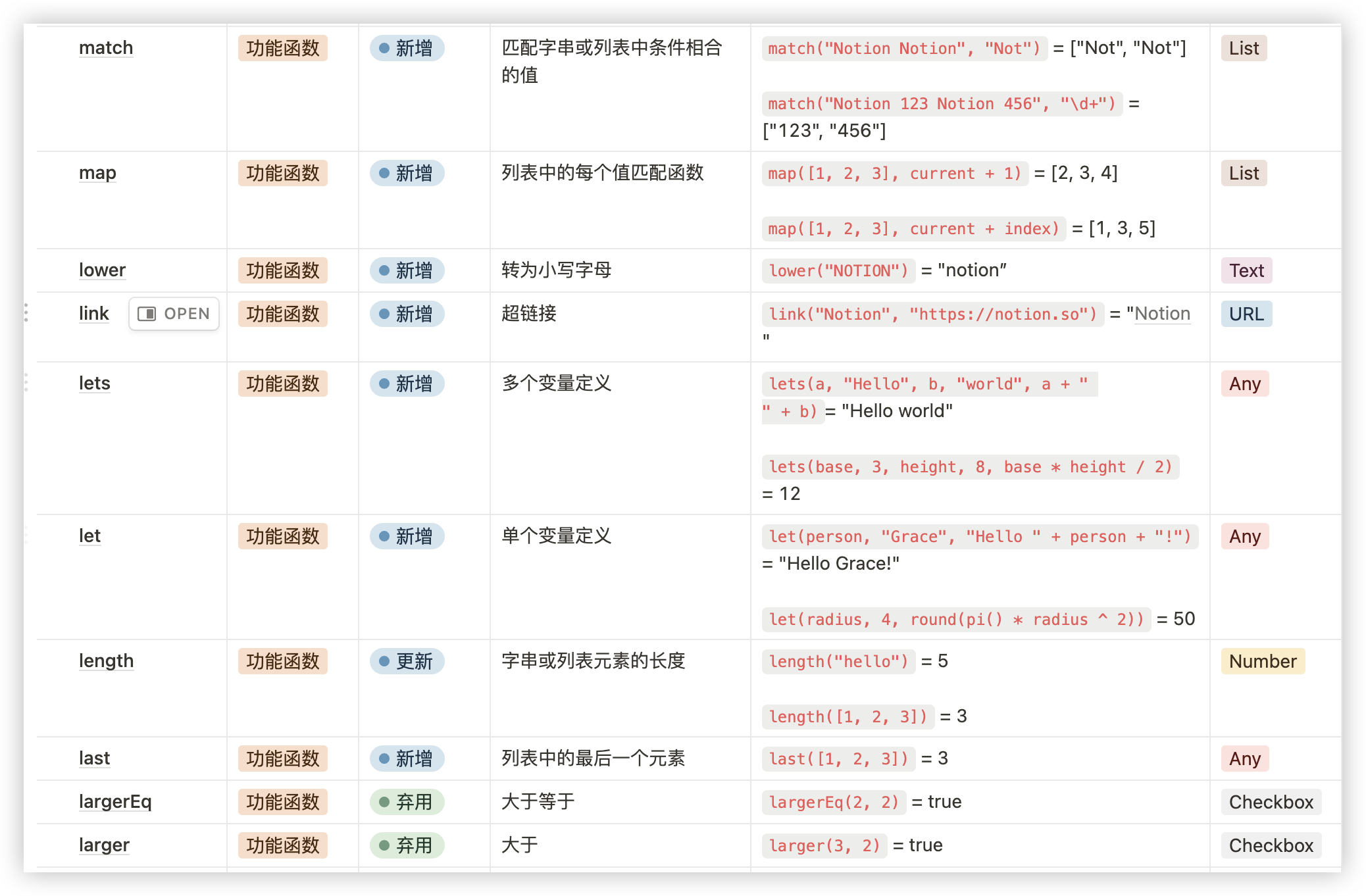Follow the Notion hyperlink in the link formula result
This screenshot has width=1366, height=896.
click(1161, 314)
